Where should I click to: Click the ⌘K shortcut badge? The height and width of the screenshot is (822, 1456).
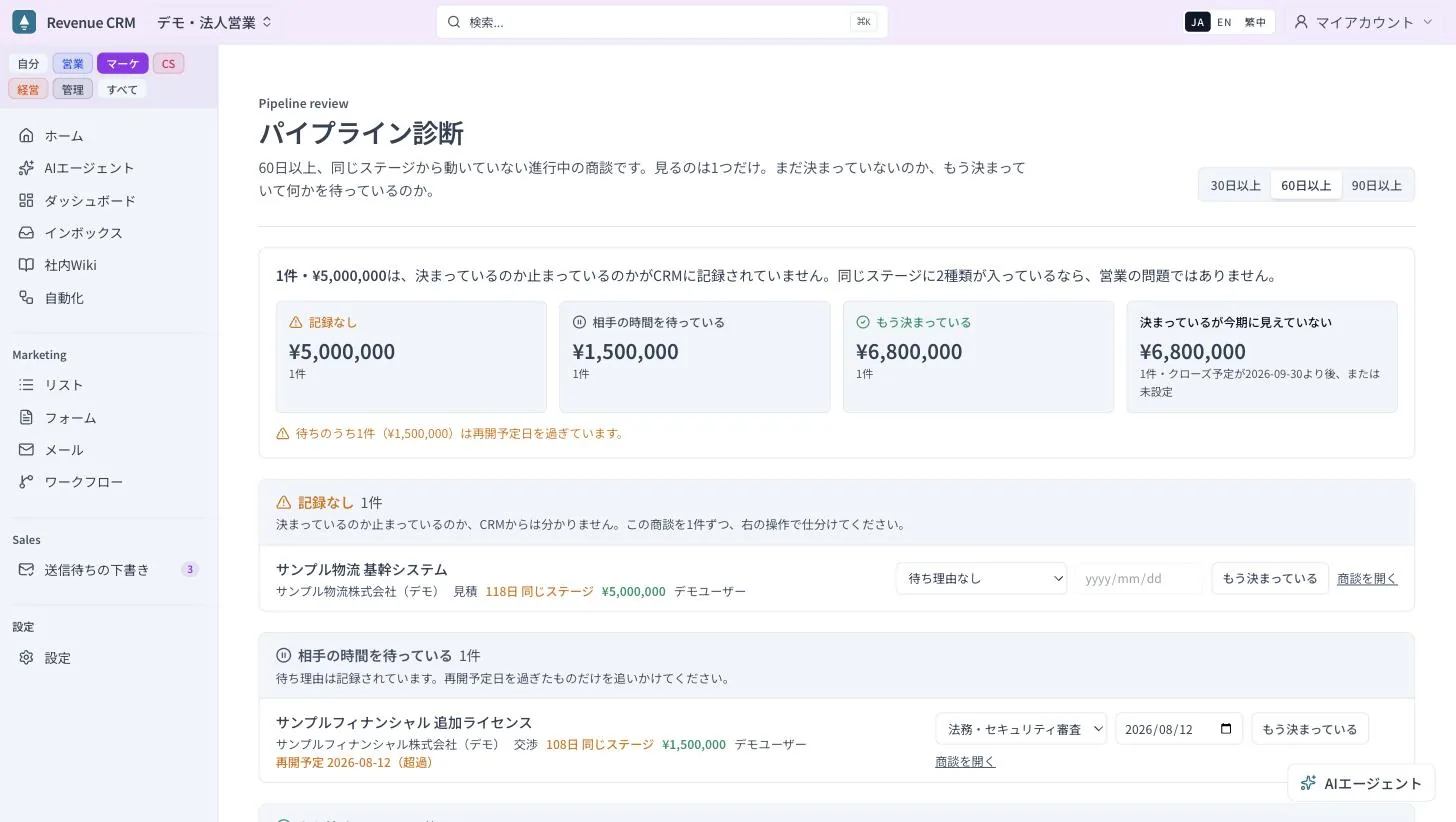863,22
